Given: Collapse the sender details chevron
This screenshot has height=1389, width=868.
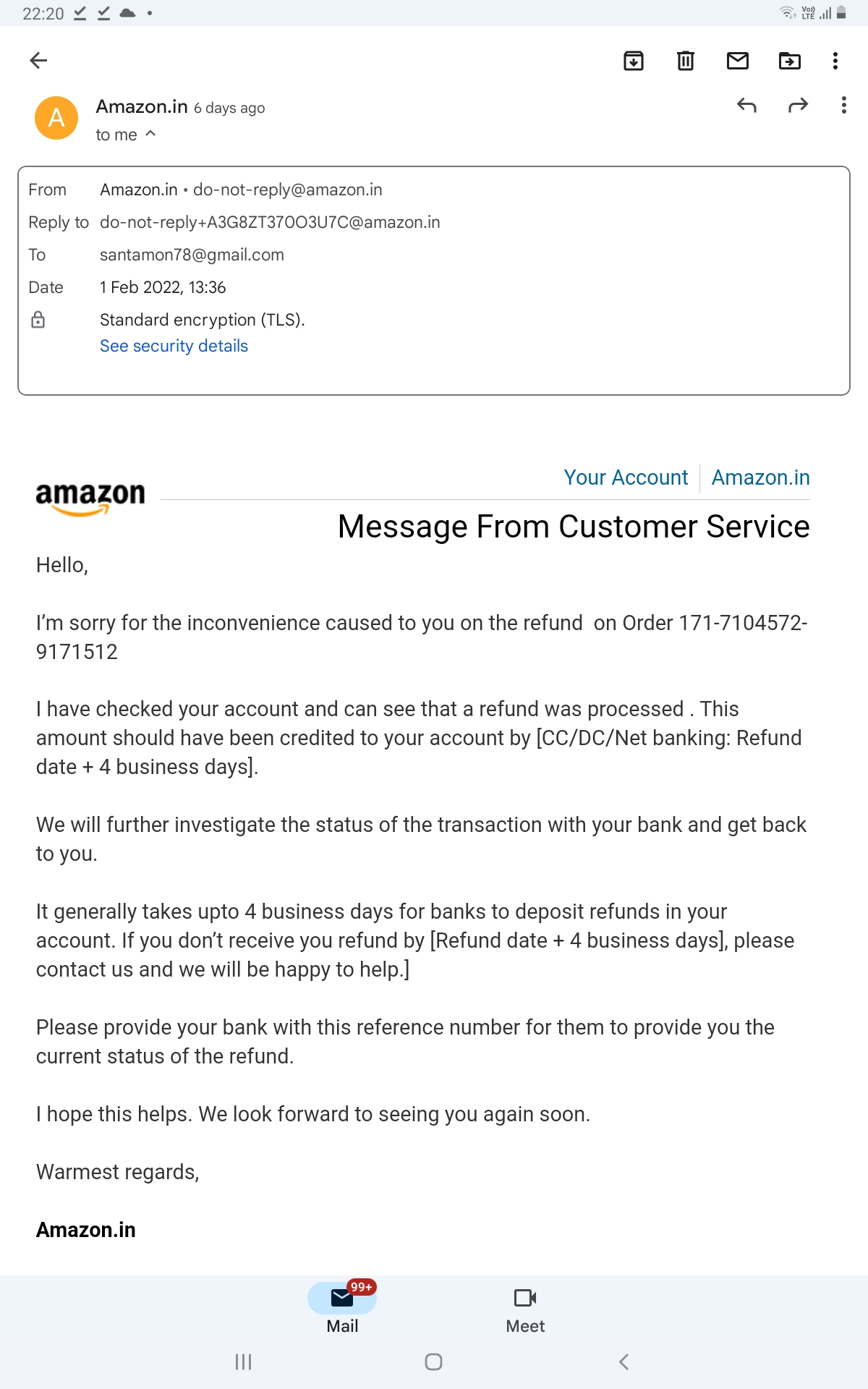Looking at the screenshot, I should coord(150,134).
